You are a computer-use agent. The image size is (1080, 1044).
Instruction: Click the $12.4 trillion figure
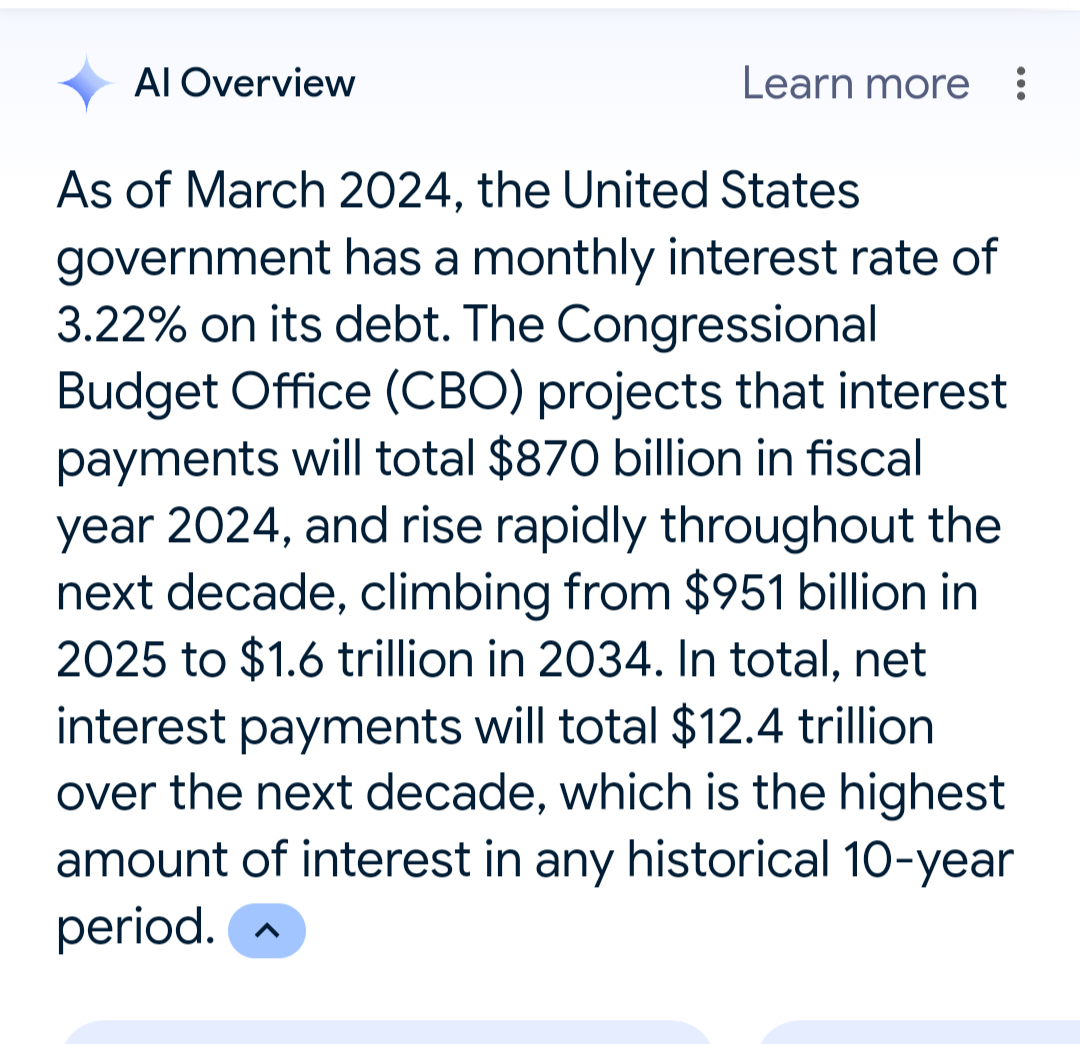pos(802,727)
